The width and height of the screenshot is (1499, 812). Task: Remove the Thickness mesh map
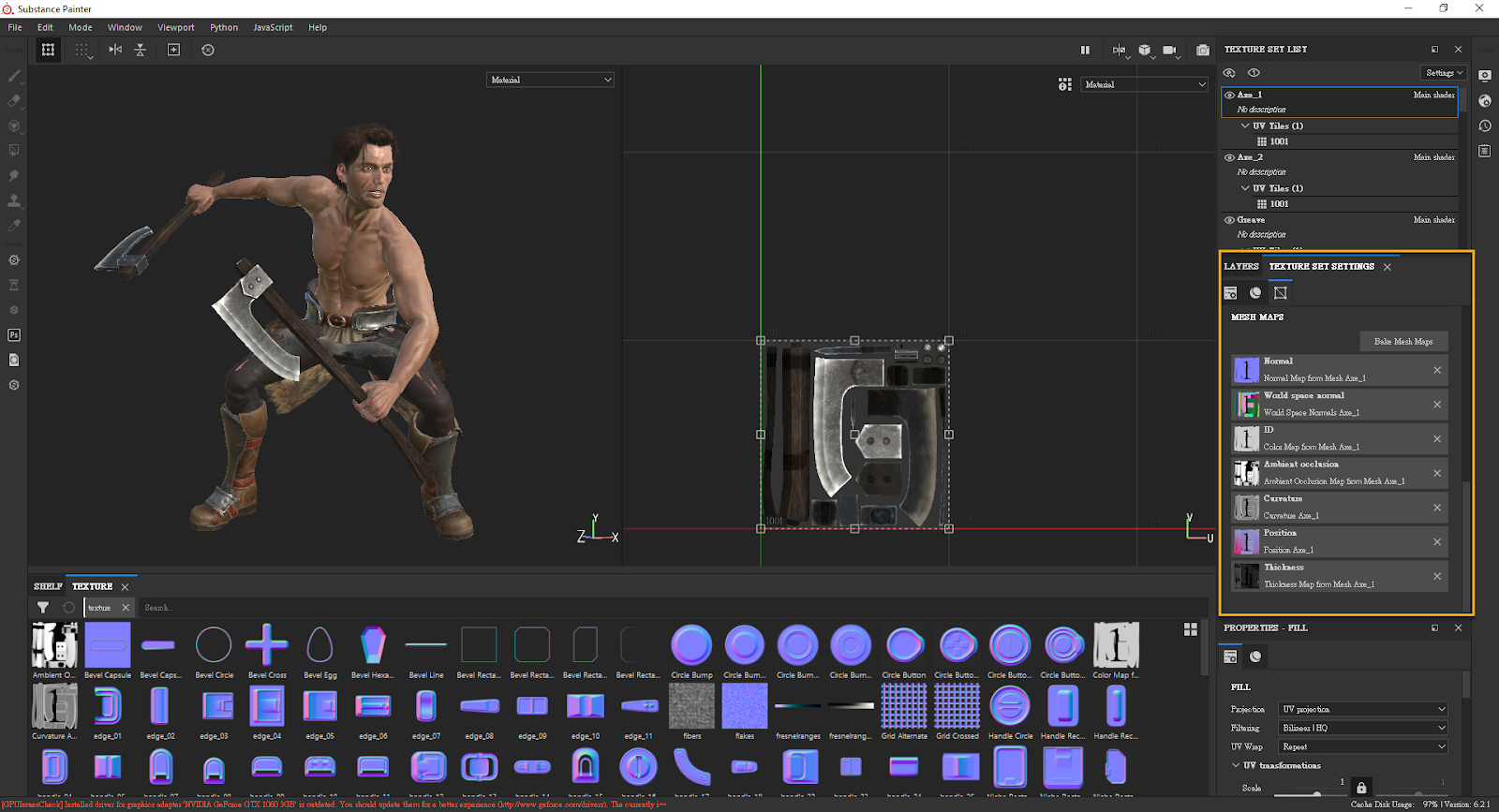tap(1437, 576)
